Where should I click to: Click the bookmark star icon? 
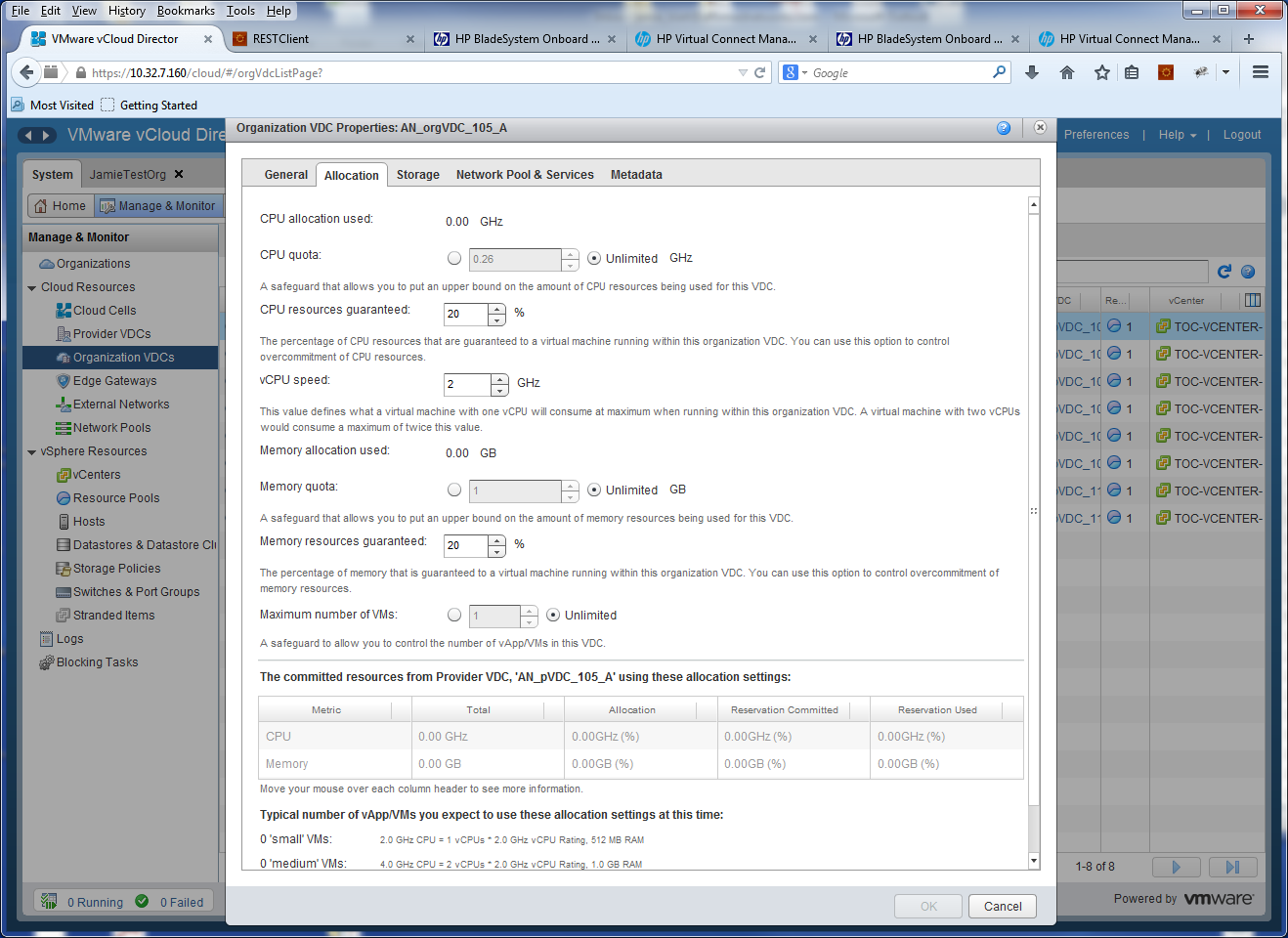(1101, 72)
